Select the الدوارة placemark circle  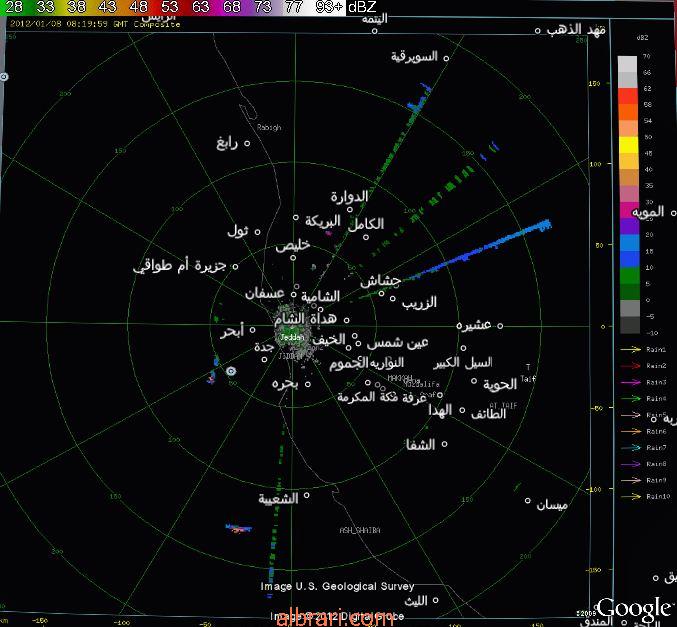[x=350, y=209]
